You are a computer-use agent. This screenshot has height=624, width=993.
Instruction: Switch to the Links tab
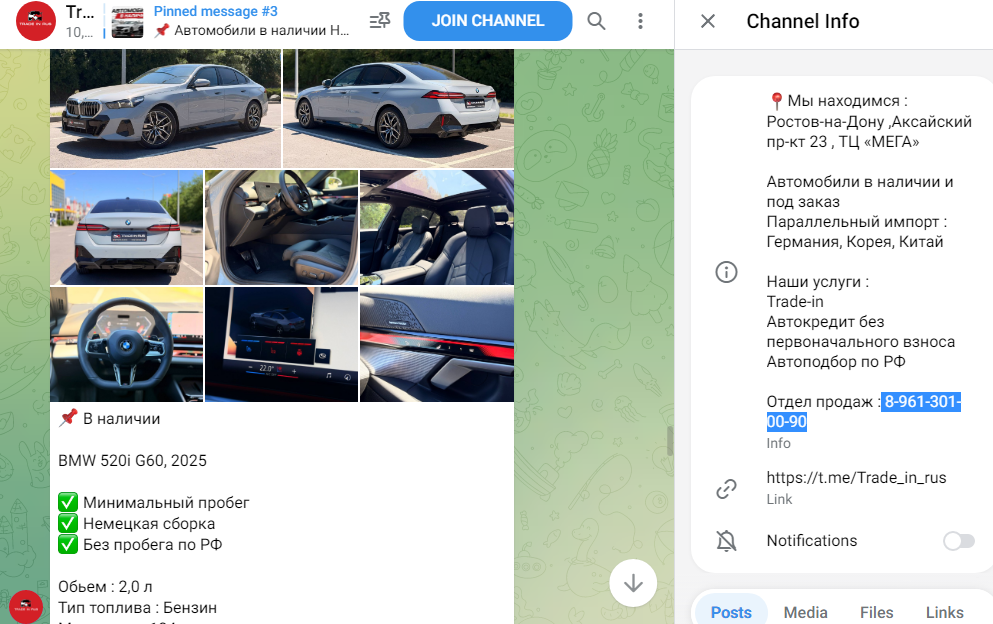point(945,612)
